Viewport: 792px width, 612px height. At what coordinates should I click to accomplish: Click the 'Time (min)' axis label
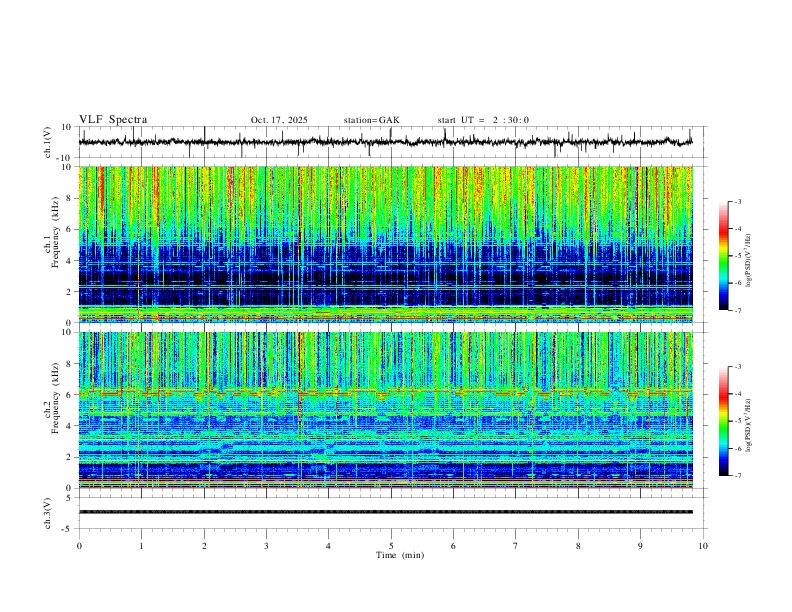400,555
